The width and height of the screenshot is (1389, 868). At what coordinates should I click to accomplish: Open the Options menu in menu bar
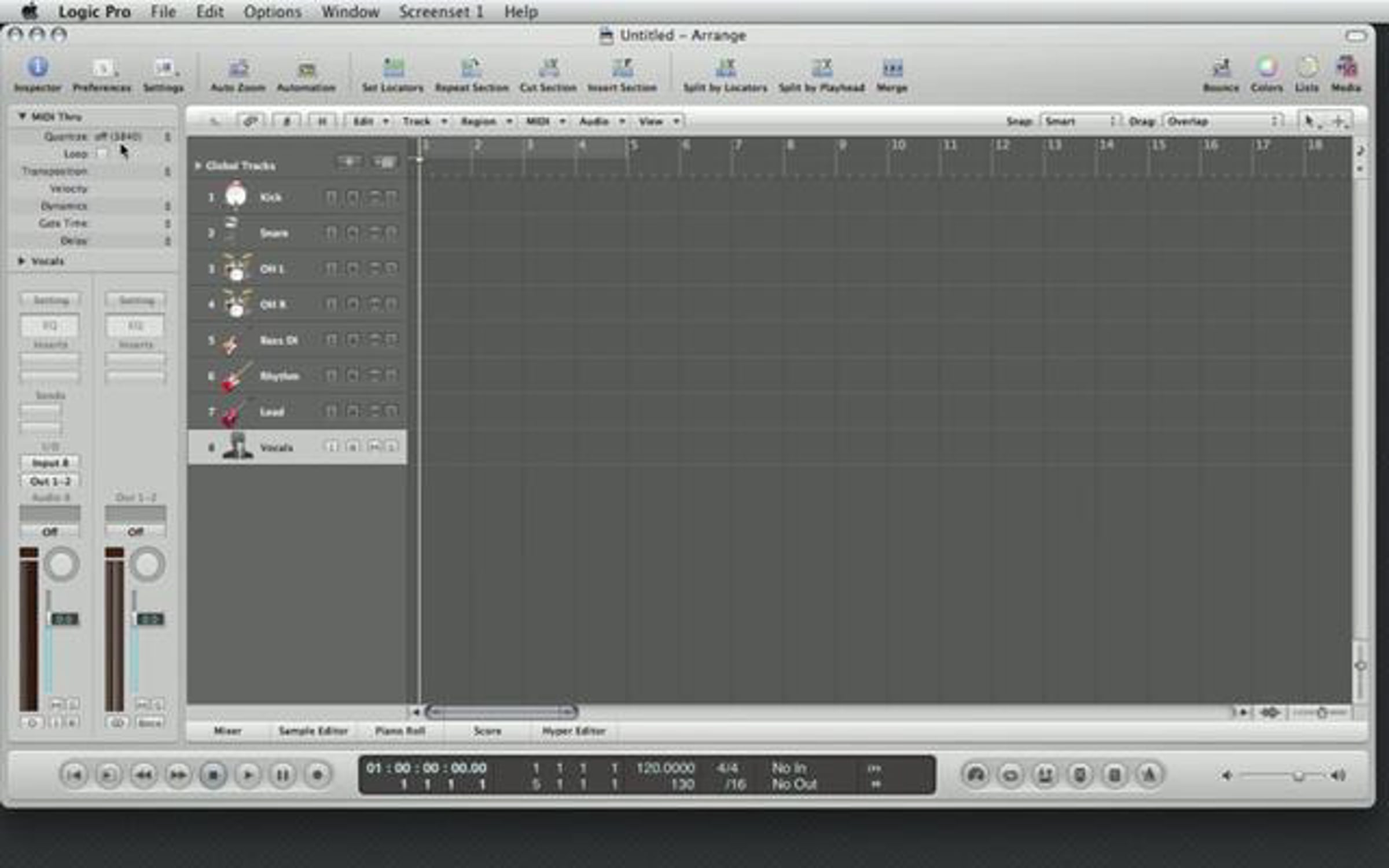(x=272, y=12)
